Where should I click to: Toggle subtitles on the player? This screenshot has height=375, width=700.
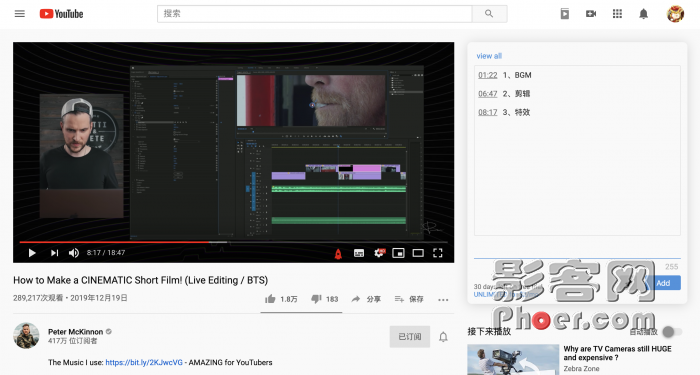tap(359, 253)
